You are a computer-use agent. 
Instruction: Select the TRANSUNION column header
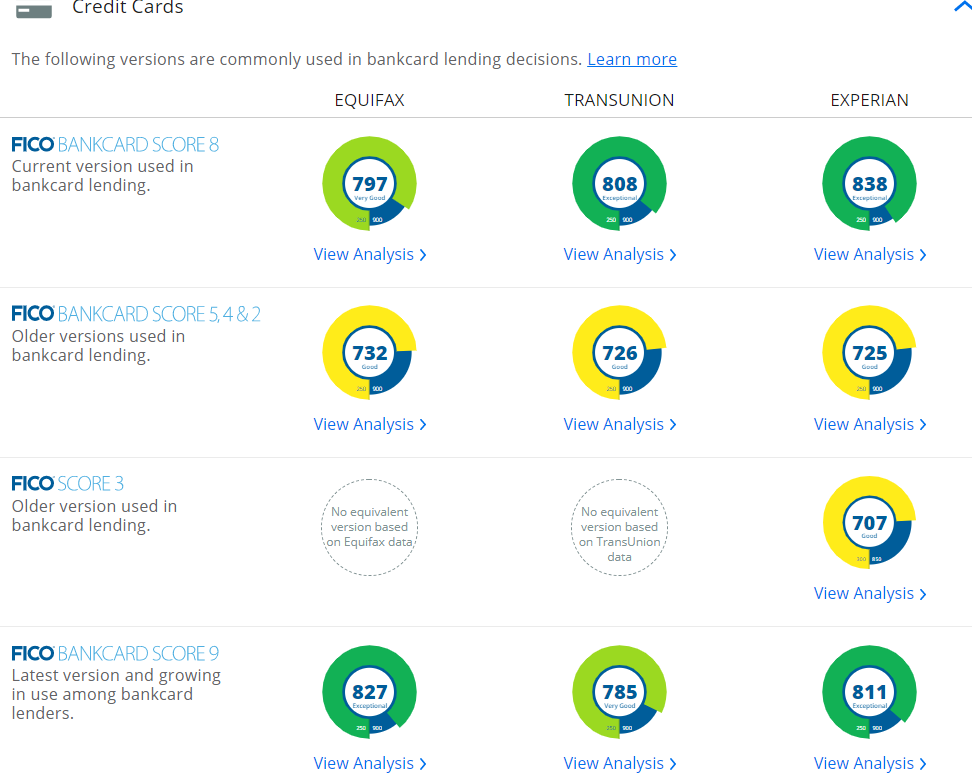pos(619,100)
